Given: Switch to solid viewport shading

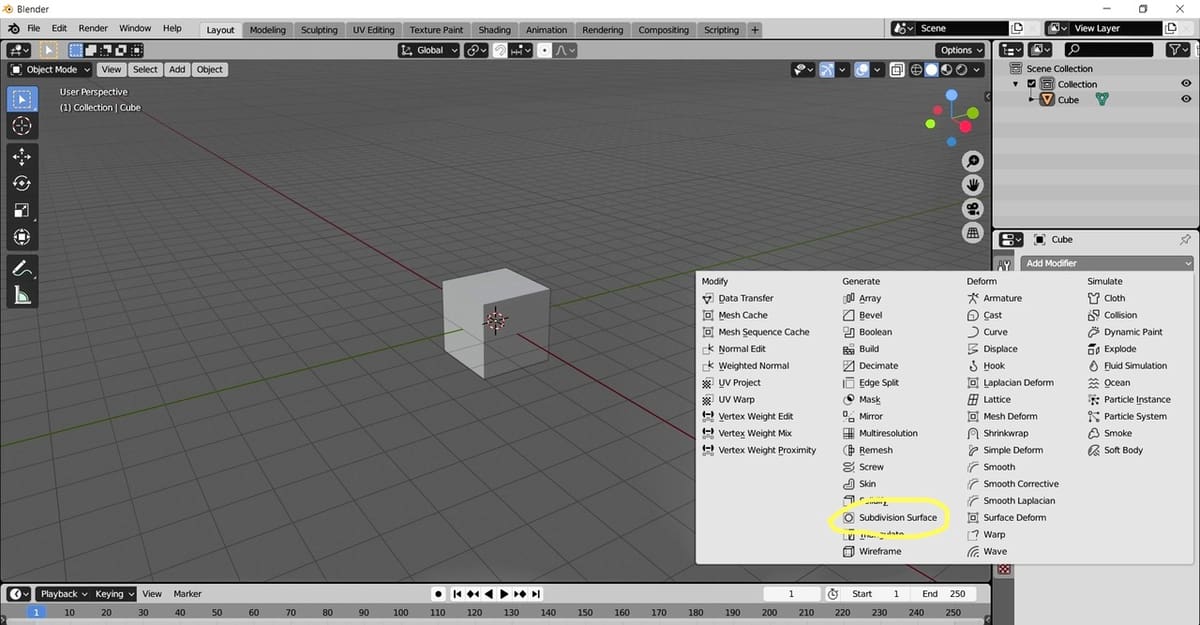Looking at the screenshot, I should (931, 70).
